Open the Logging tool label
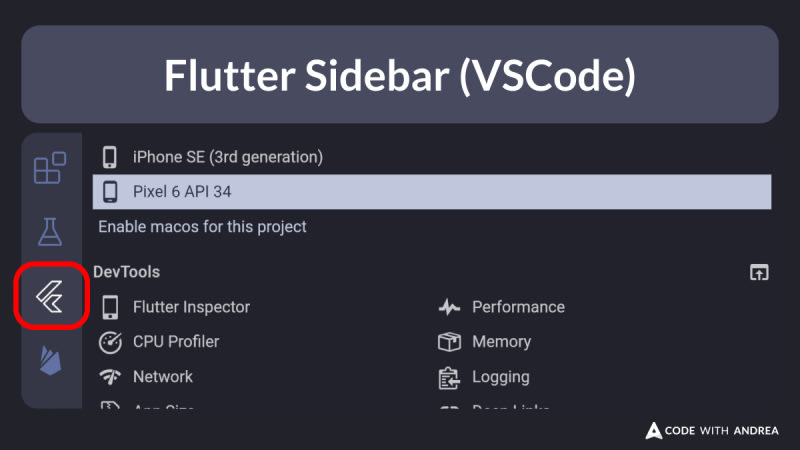Image resolution: width=800 pixels, height=450 pixels. pos(501,377)
